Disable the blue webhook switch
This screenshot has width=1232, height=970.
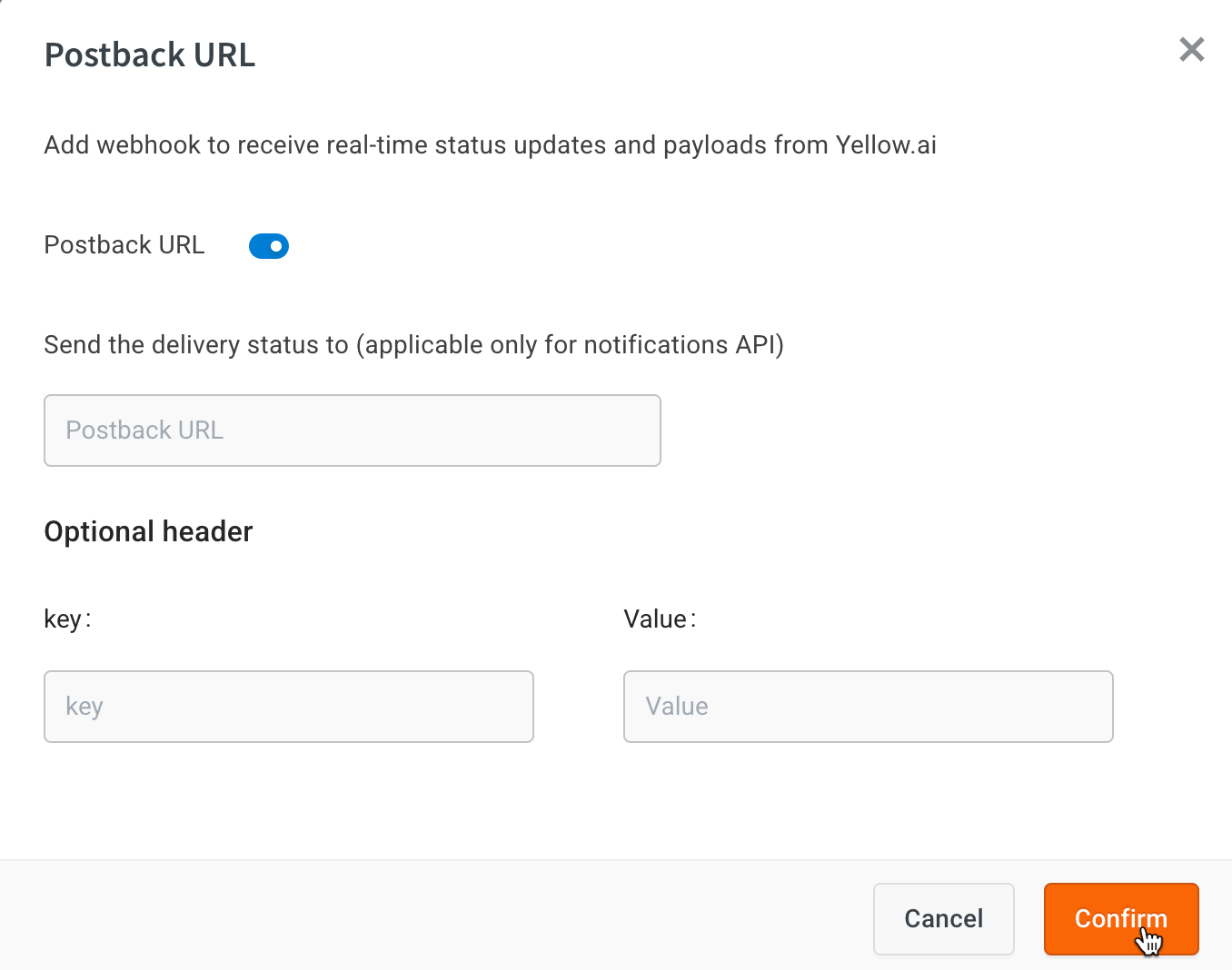[269, 246]
